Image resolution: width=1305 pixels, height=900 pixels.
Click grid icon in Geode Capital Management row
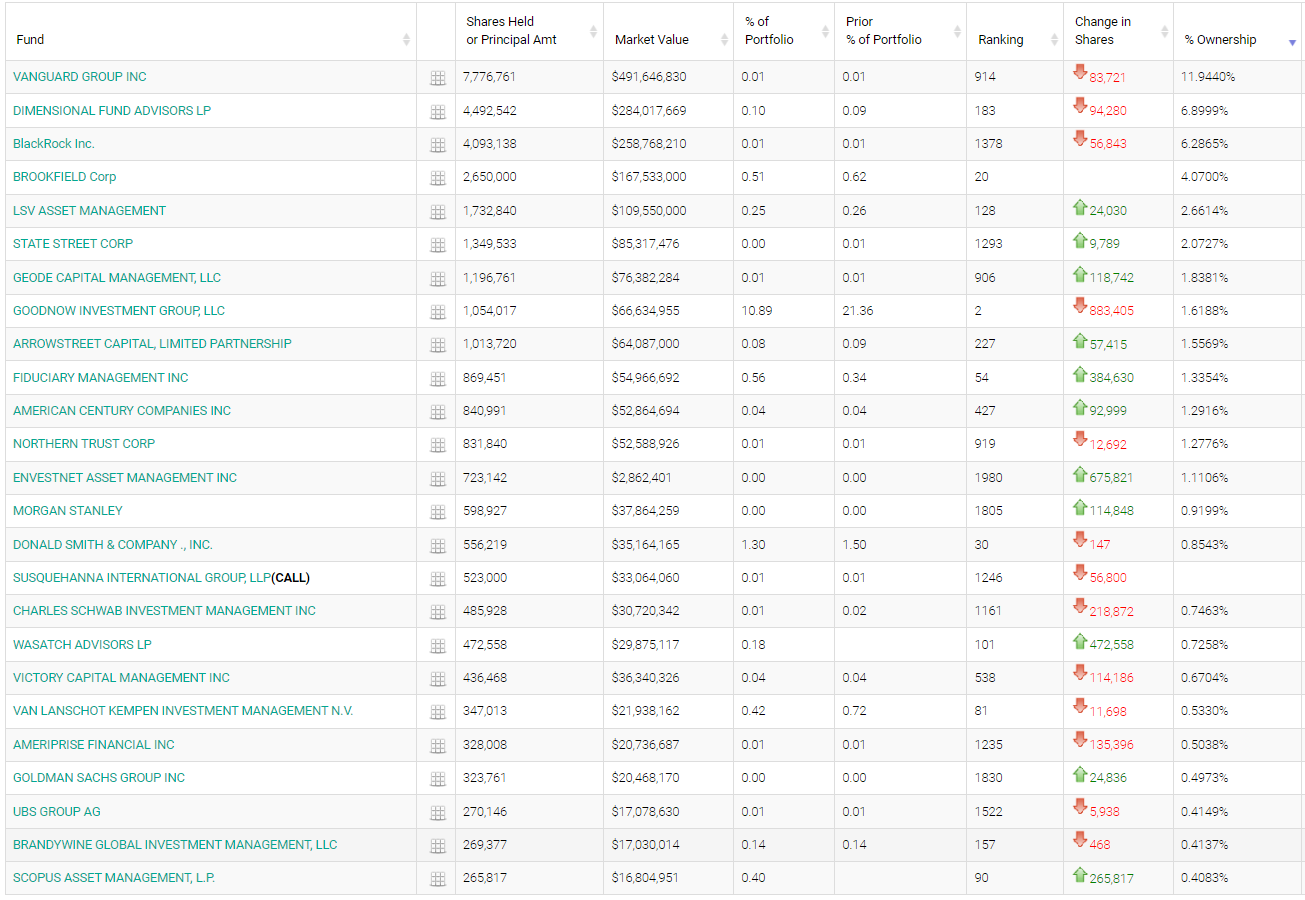click(437, 279)
